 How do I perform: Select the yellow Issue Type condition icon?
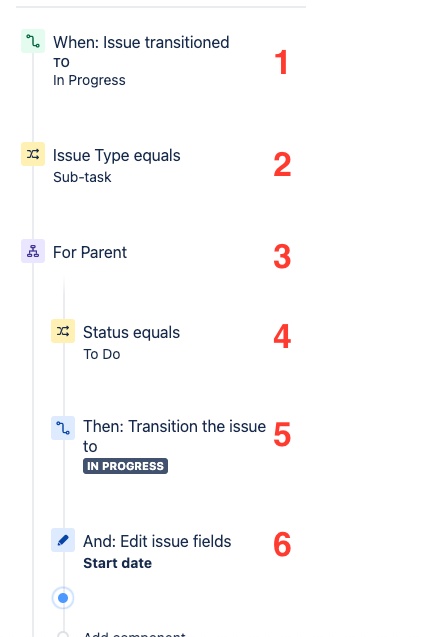point(33,154)
